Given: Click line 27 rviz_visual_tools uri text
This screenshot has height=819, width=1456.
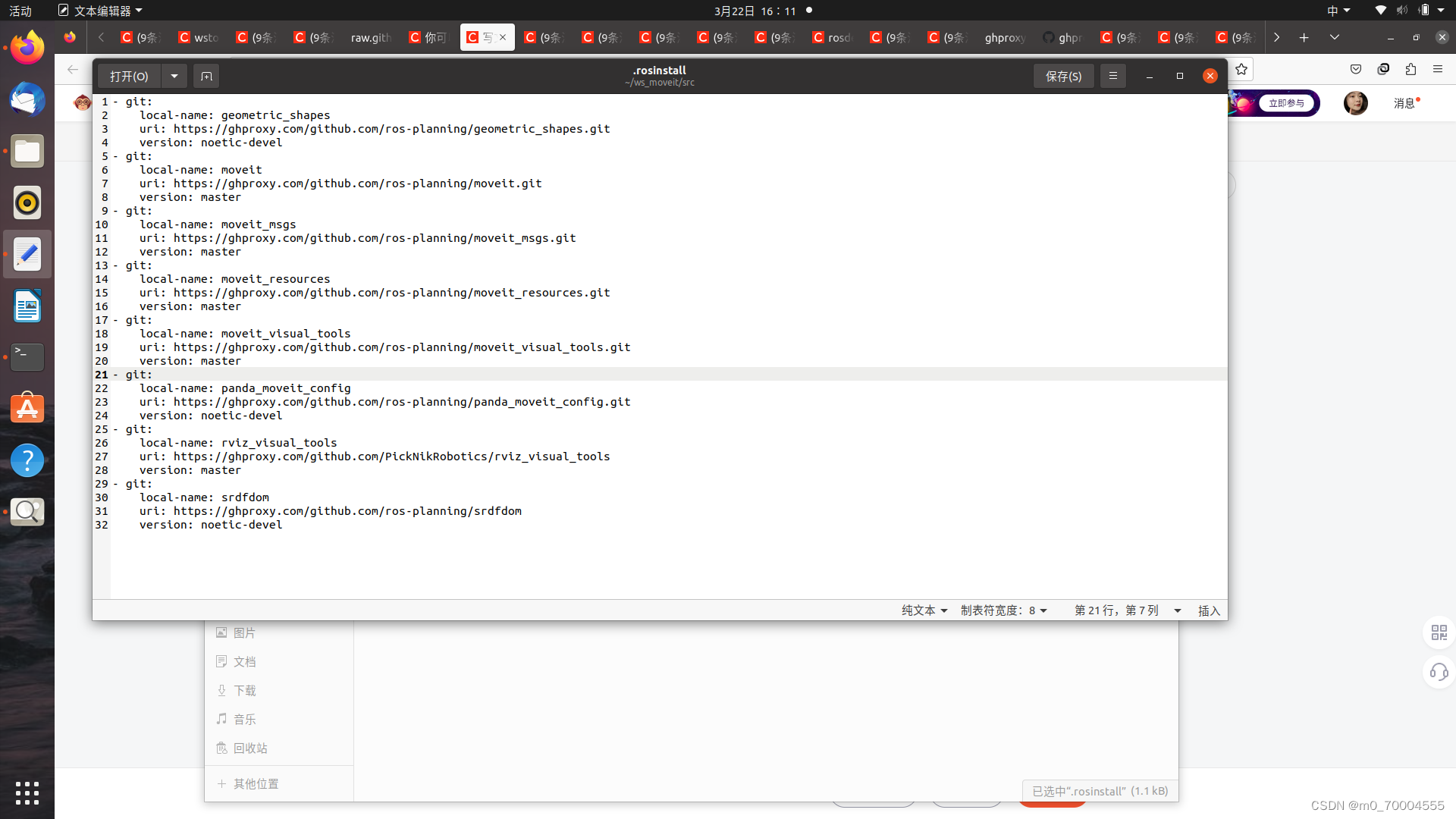Looking at the screenshot, I should (x=391, y=457).
